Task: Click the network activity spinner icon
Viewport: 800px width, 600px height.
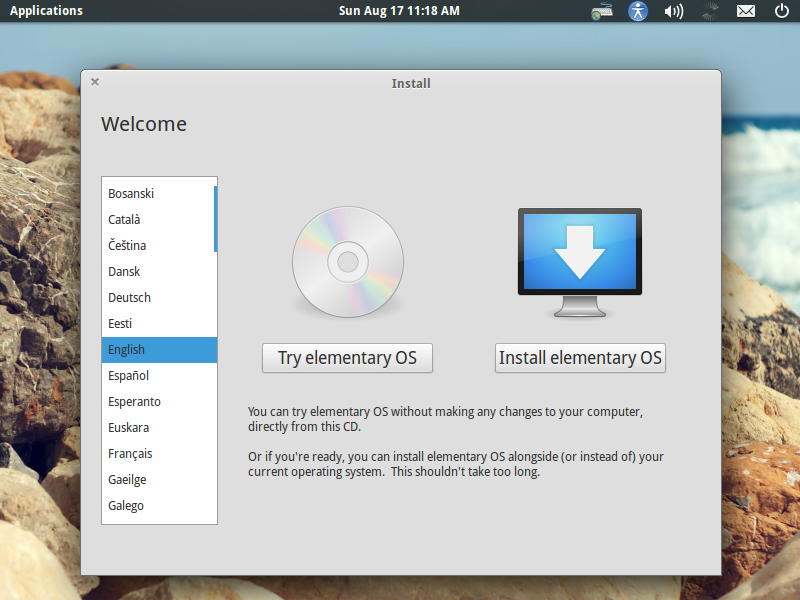Action: click(710, 11)
